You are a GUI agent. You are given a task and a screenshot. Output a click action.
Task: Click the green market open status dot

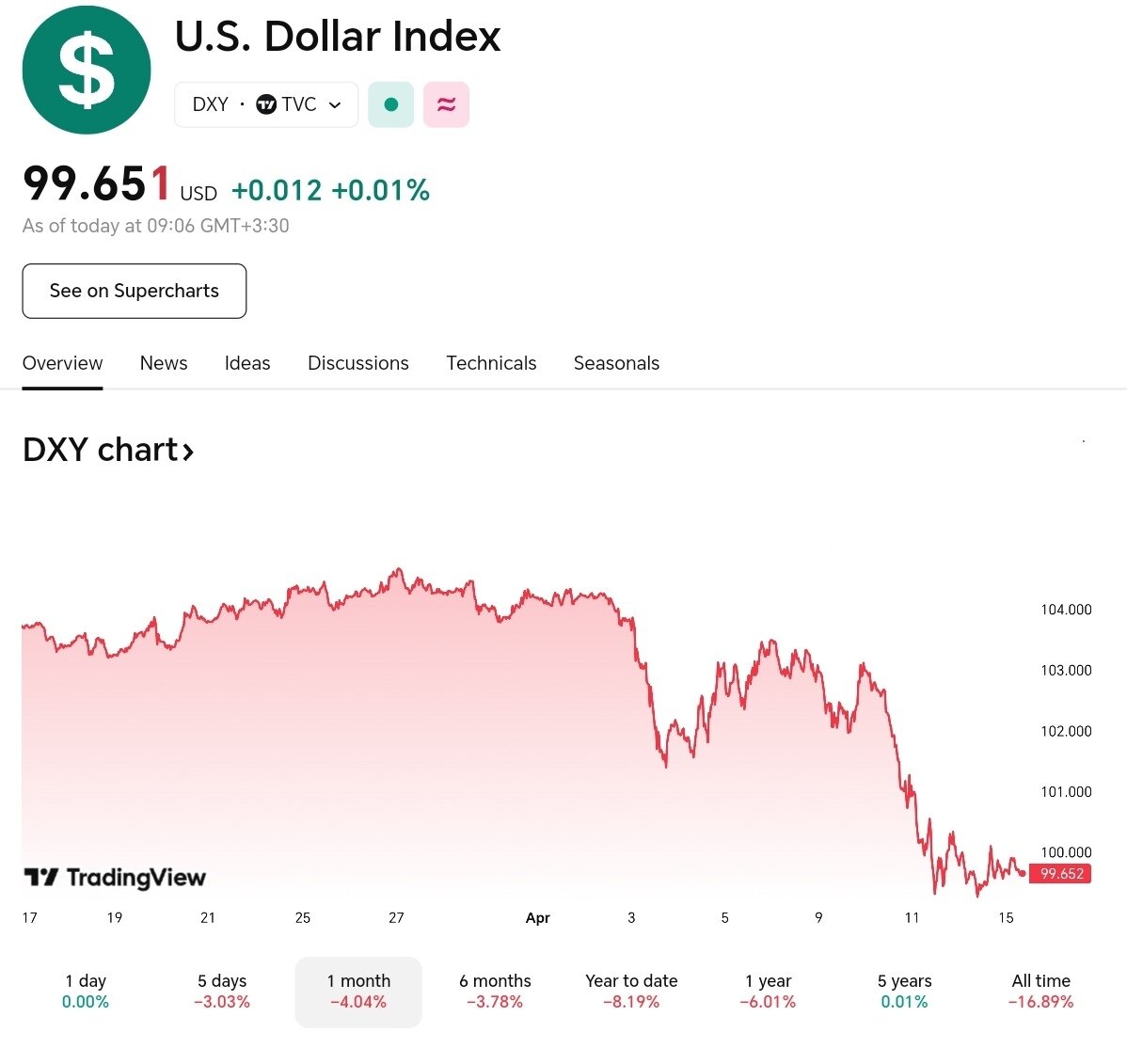pos(391,104)
